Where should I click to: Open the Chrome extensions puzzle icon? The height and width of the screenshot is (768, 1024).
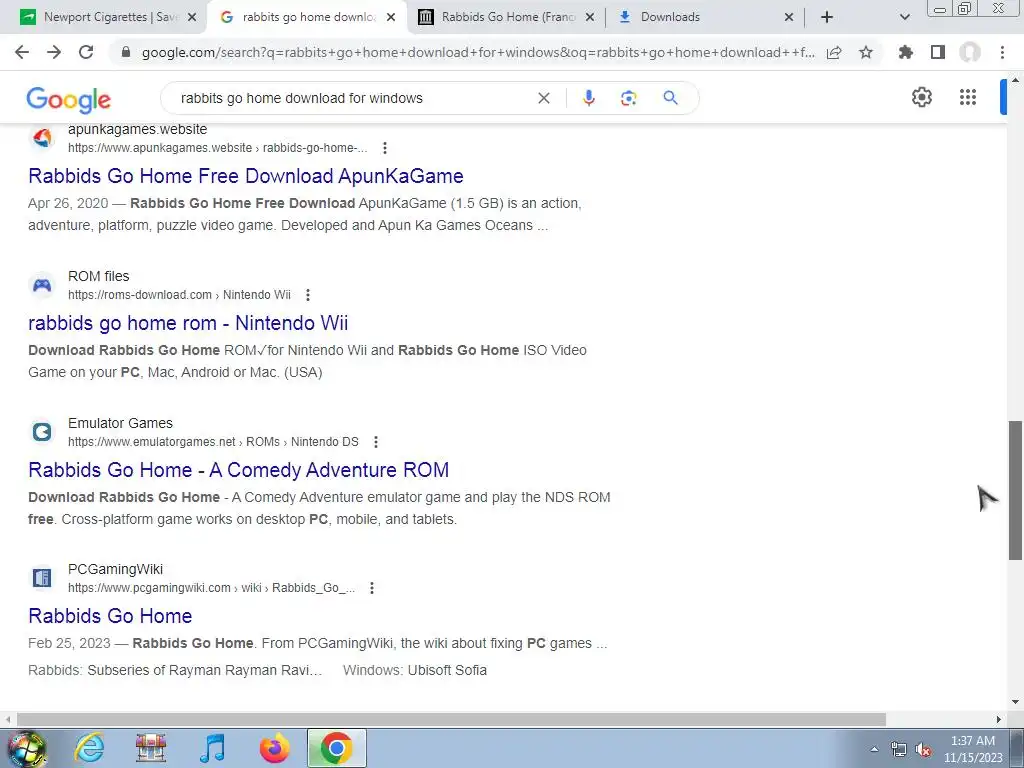coord(905,52)
